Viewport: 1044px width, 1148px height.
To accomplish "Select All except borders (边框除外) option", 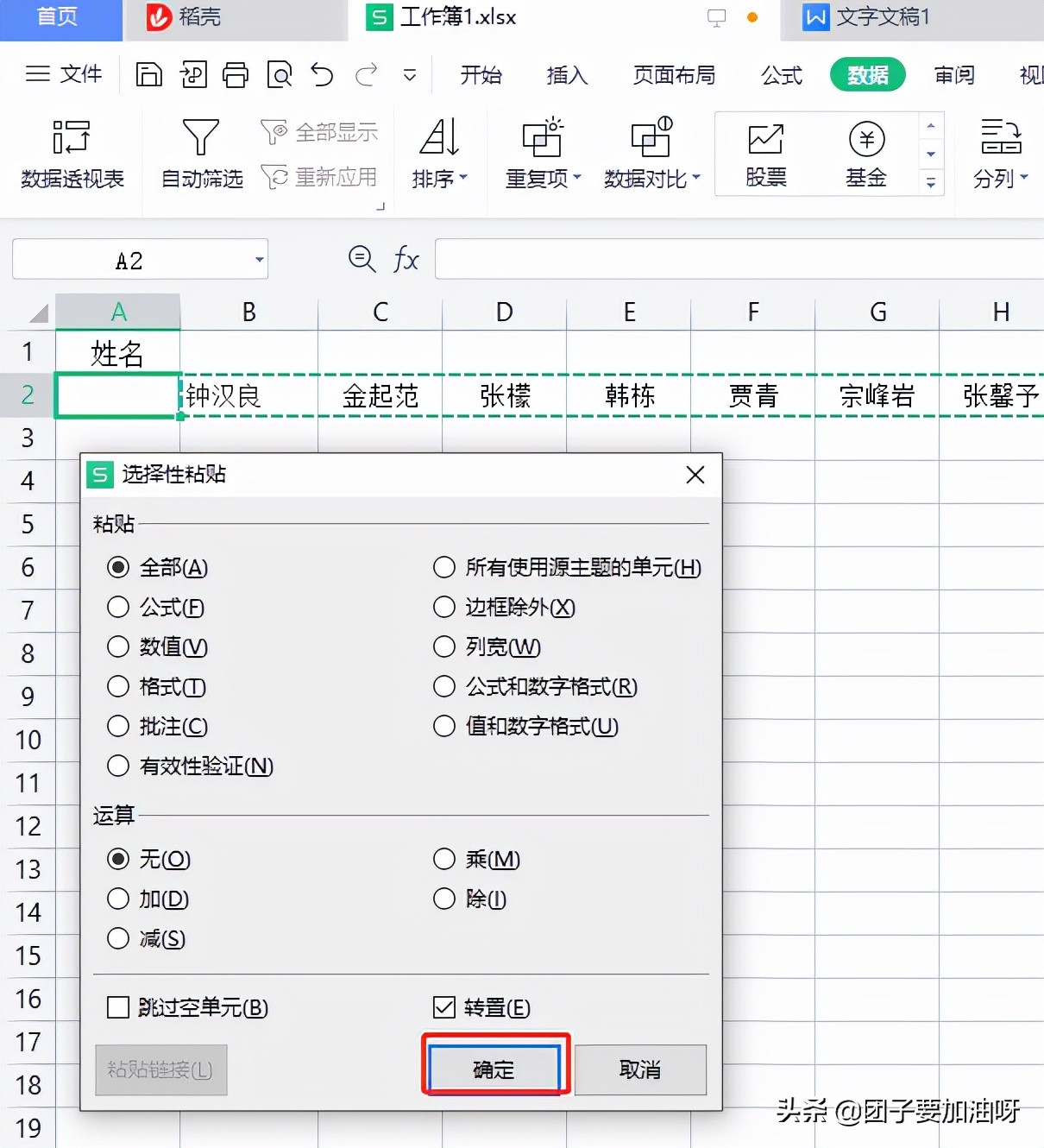I will [x=444, y=607].
